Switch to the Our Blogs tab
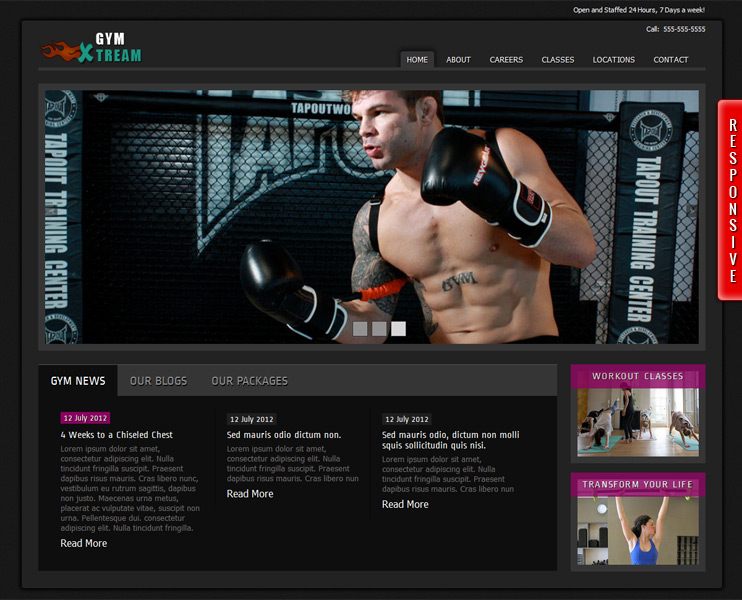The width and height of the screenshot is (742, 600). (x=158, y=381)
